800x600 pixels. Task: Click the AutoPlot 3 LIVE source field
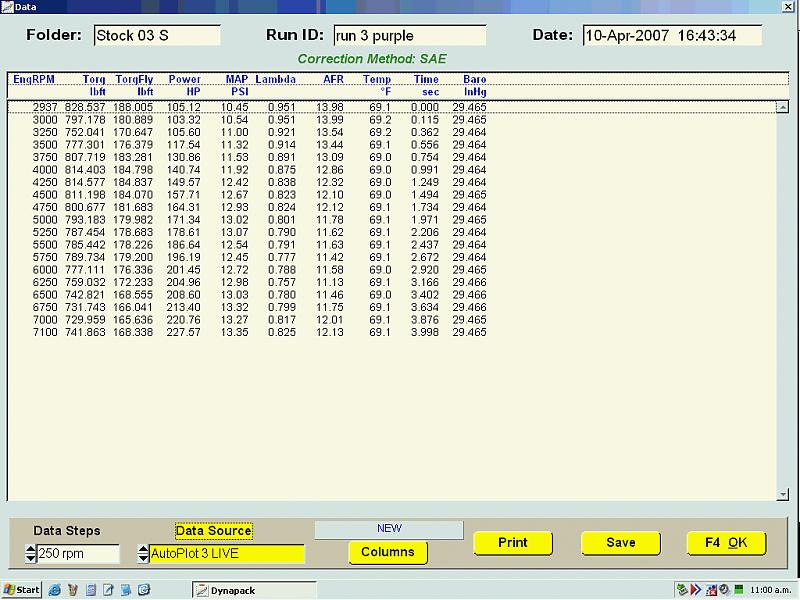[x=227, y=554]
